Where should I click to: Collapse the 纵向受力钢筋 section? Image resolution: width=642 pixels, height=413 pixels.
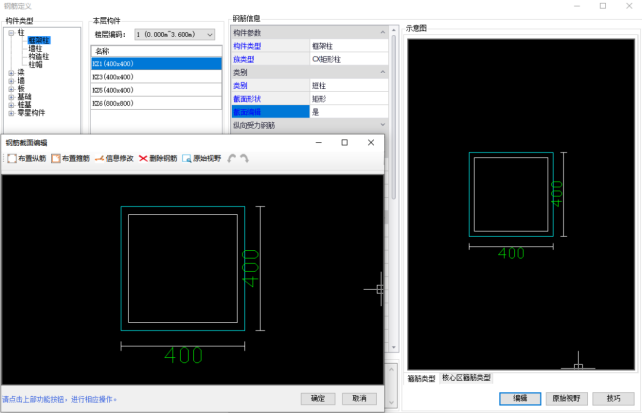pyautogui.click(x=382, y=125)
